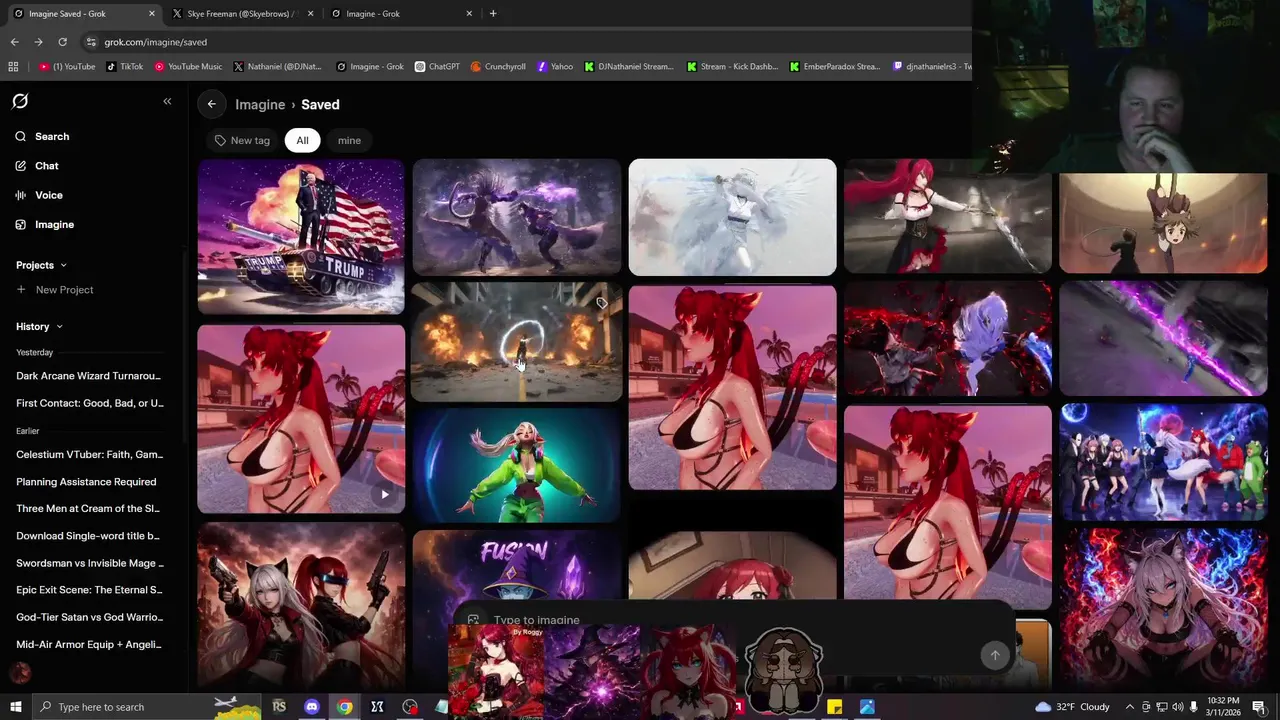Open Swordsman vs Invisible Mage ... chat
The height and width of the screenshot is (720, 1280).
(x=89, y=562)
